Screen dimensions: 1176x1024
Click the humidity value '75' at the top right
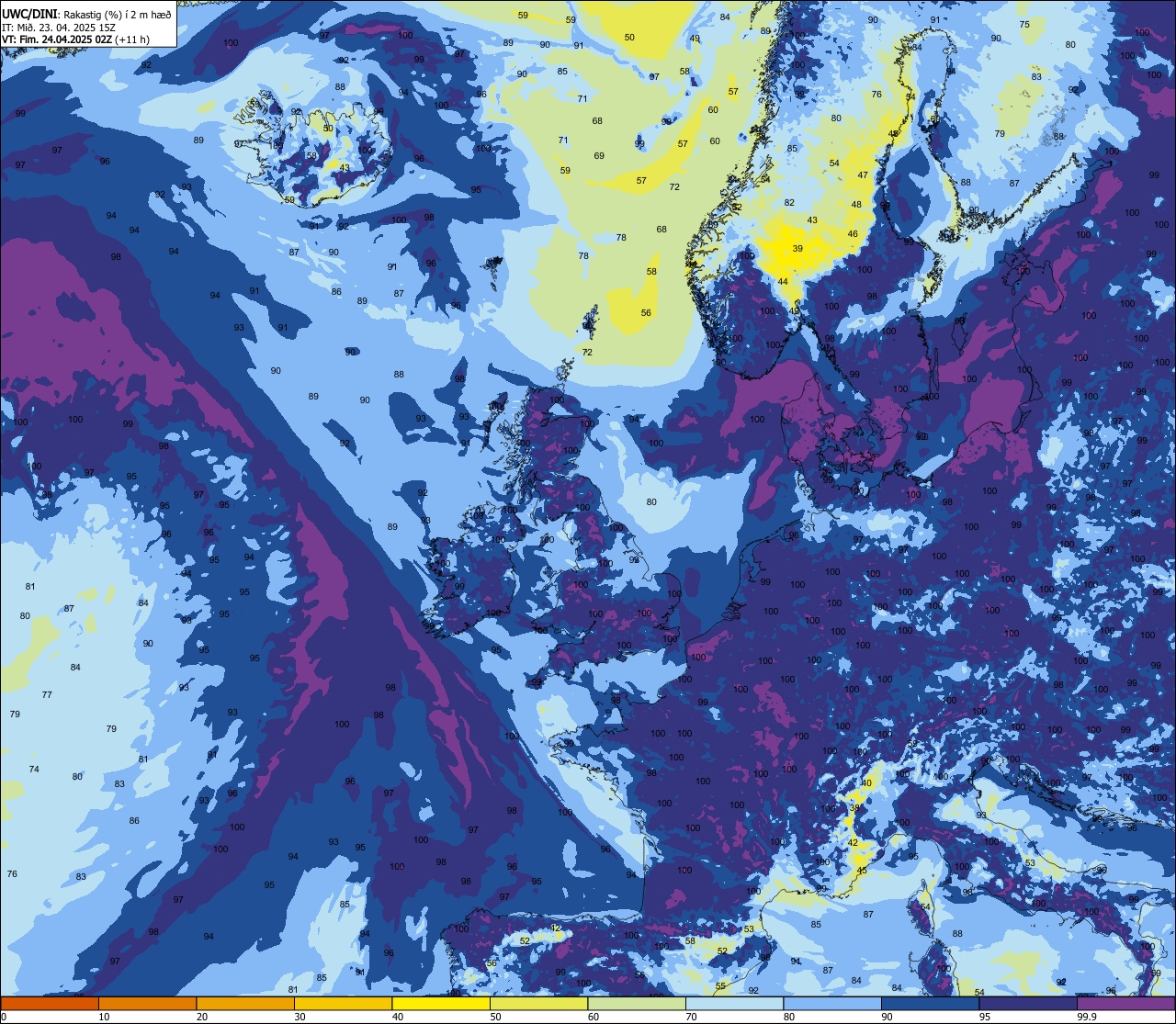[x=1025, y=24]
